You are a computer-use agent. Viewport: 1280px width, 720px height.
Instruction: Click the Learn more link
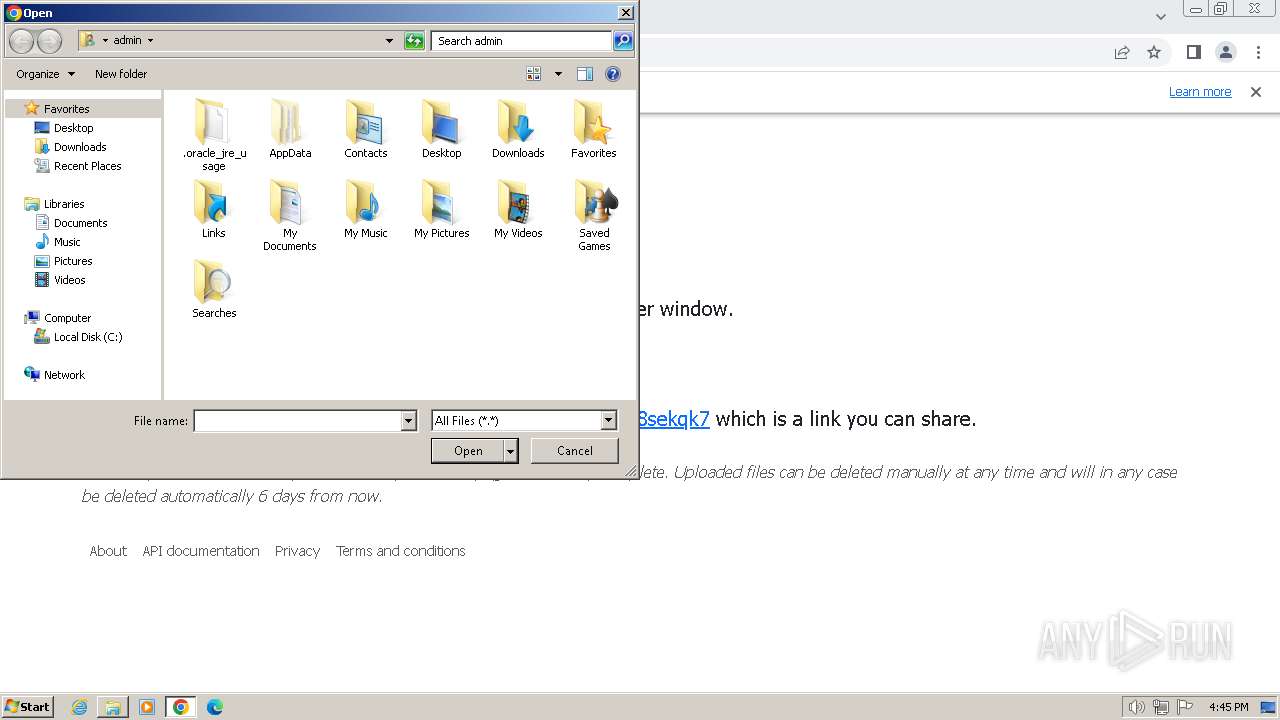[x=1200, y=92]
